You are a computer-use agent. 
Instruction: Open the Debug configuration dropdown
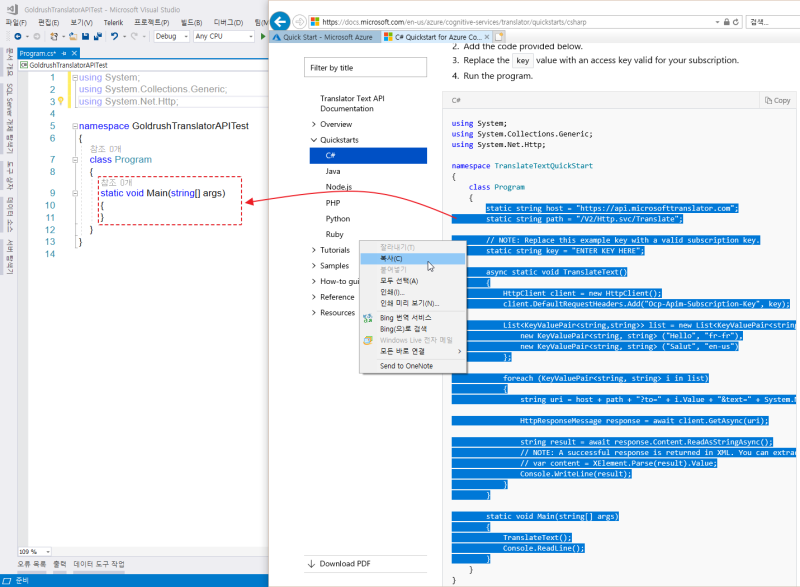point(185,35)
